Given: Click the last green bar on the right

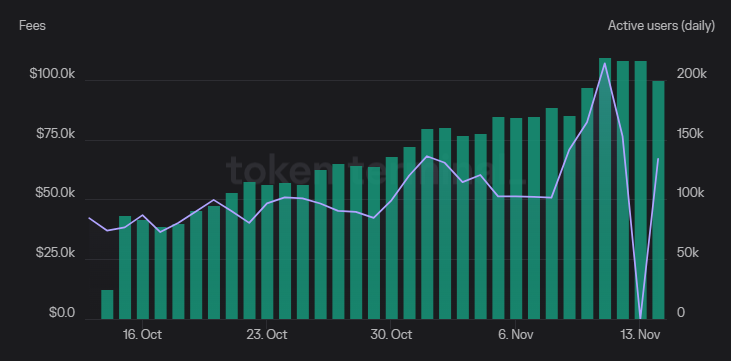Looking at the screenshot, I should [658, 200].
